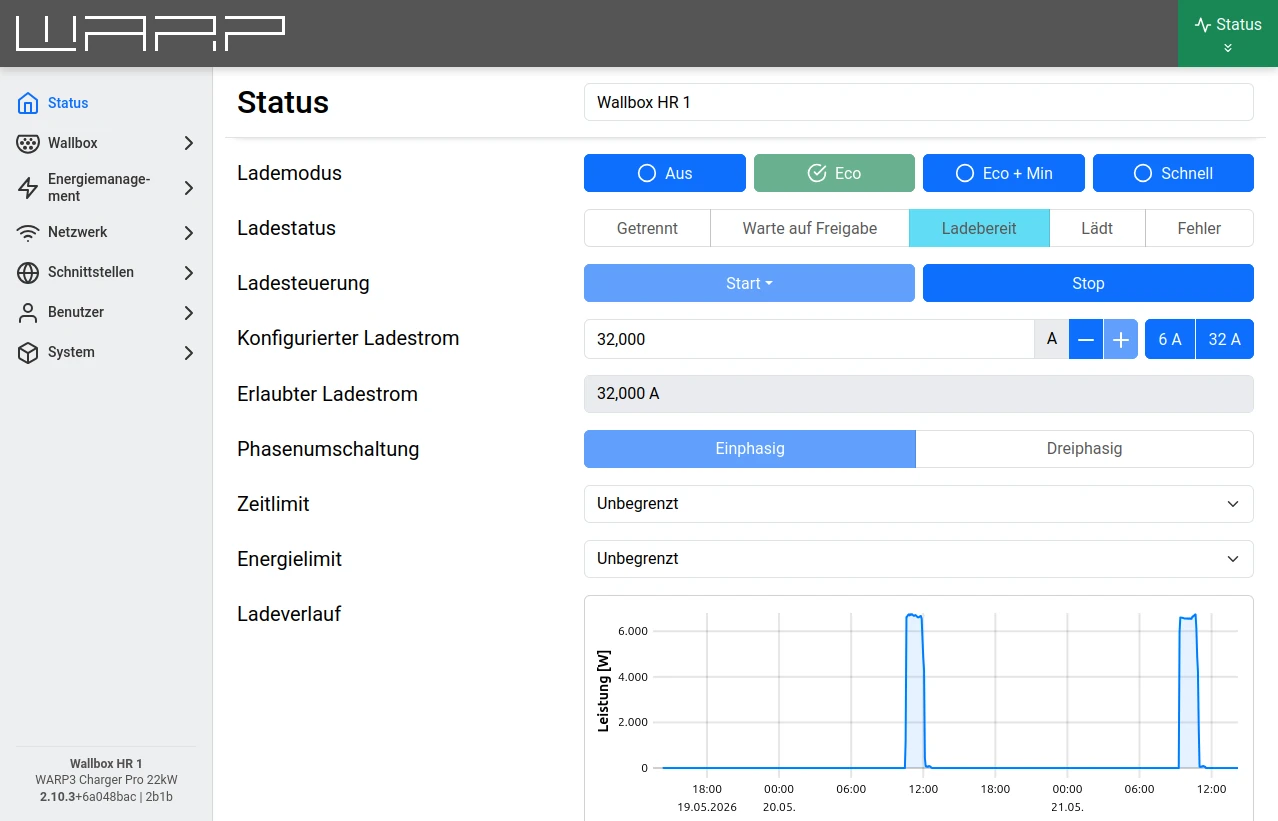This screenshot has height=821, width=1278.
Task: Open the Netzwerk sidebar section
Action: (x=106, y=232)
